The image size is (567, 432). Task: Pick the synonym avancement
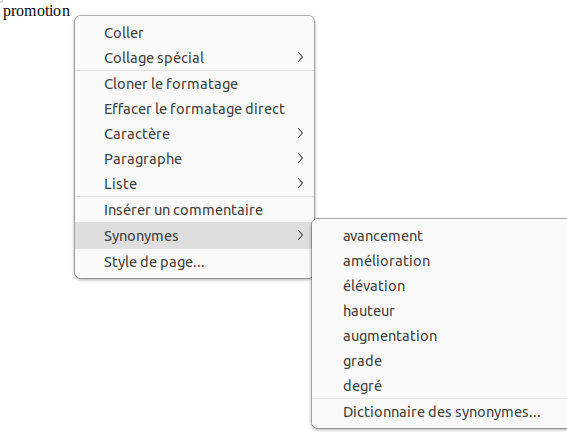440,236
